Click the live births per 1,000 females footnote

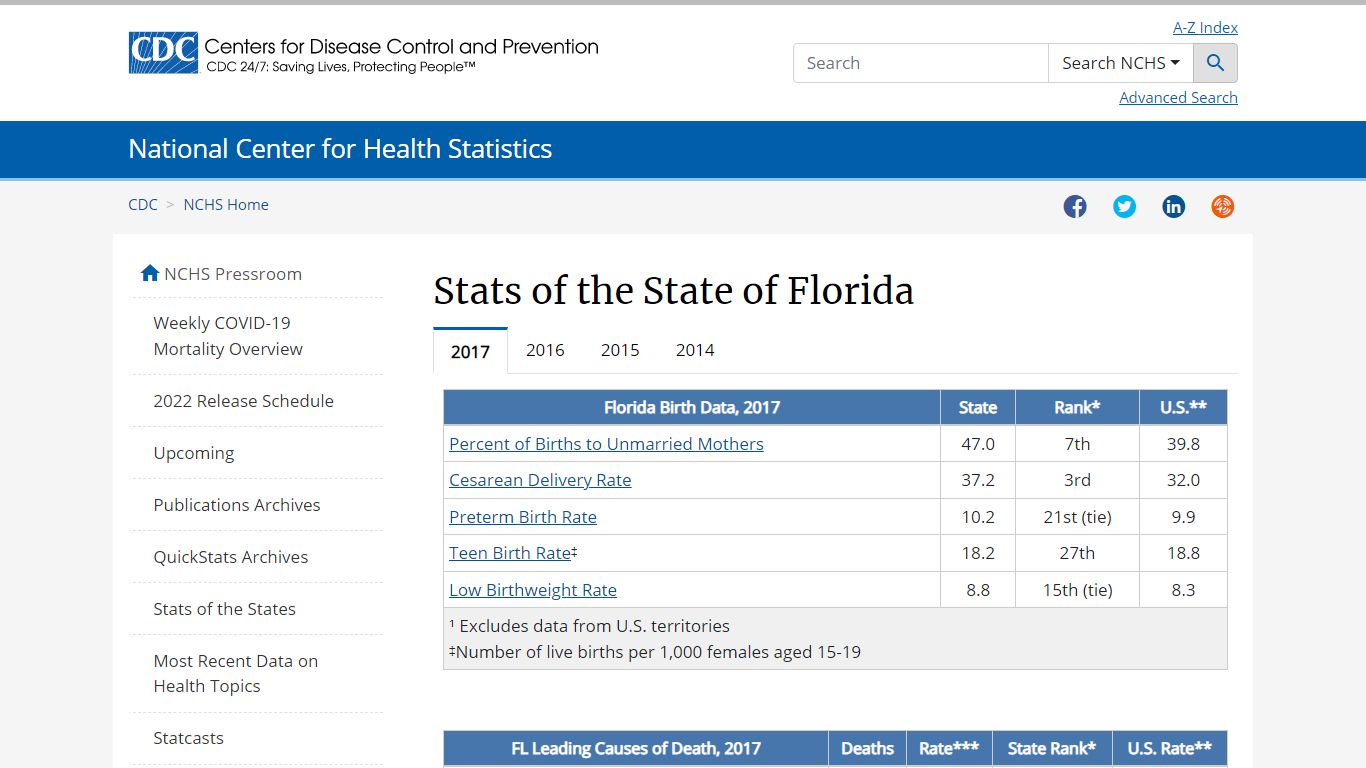(655, 652)
